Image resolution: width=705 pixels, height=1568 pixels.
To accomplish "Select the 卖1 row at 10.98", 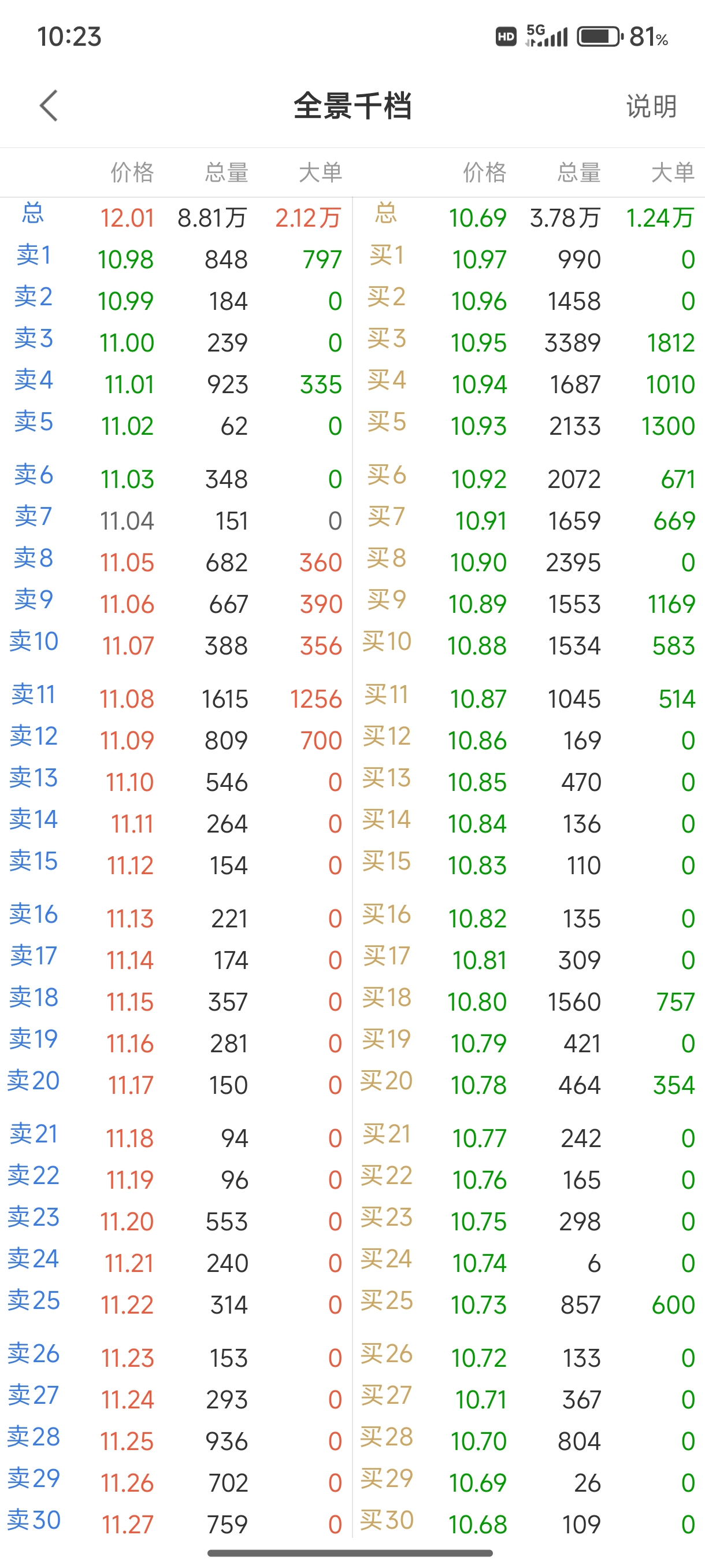I will (x=176, y=259).
